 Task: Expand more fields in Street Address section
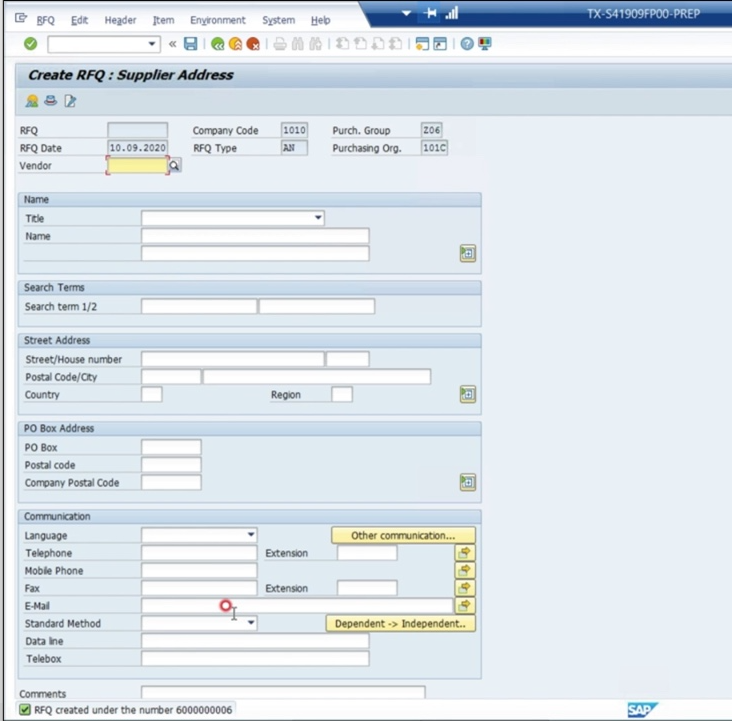[x=468, y=395]
